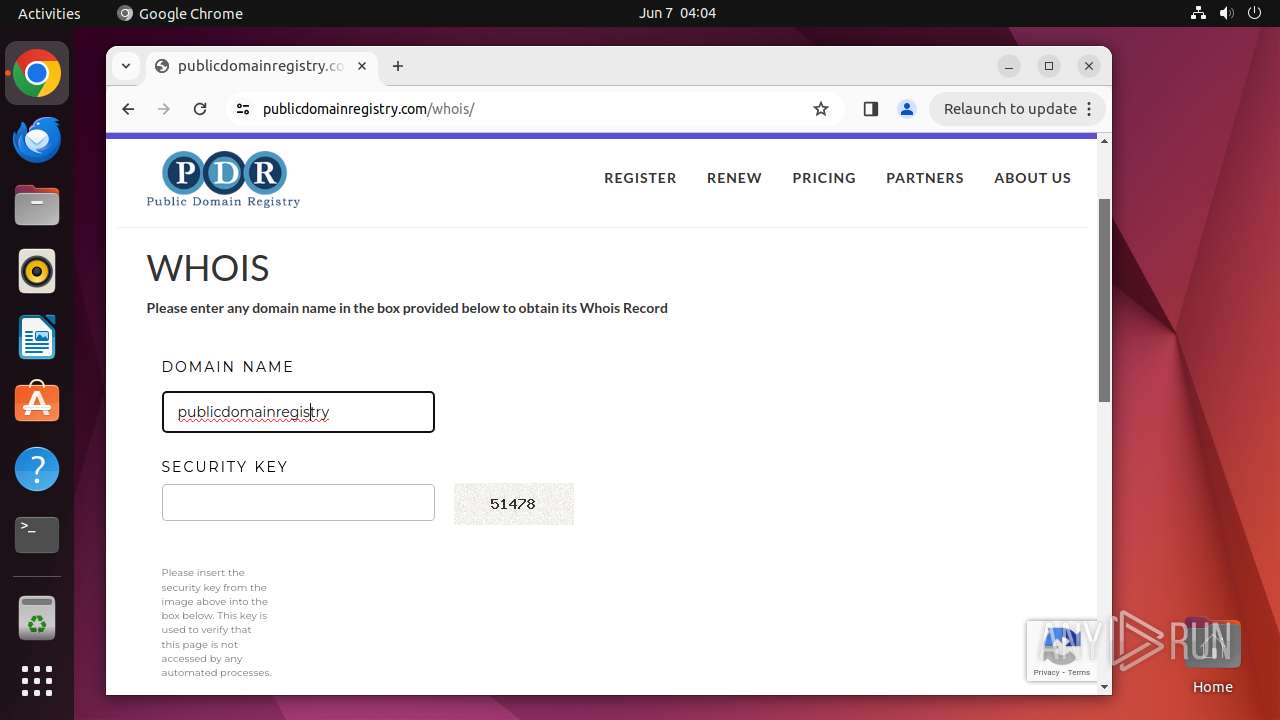
Task: Open the Google Chrome app menu in the top bar
Action: point(180,13)
